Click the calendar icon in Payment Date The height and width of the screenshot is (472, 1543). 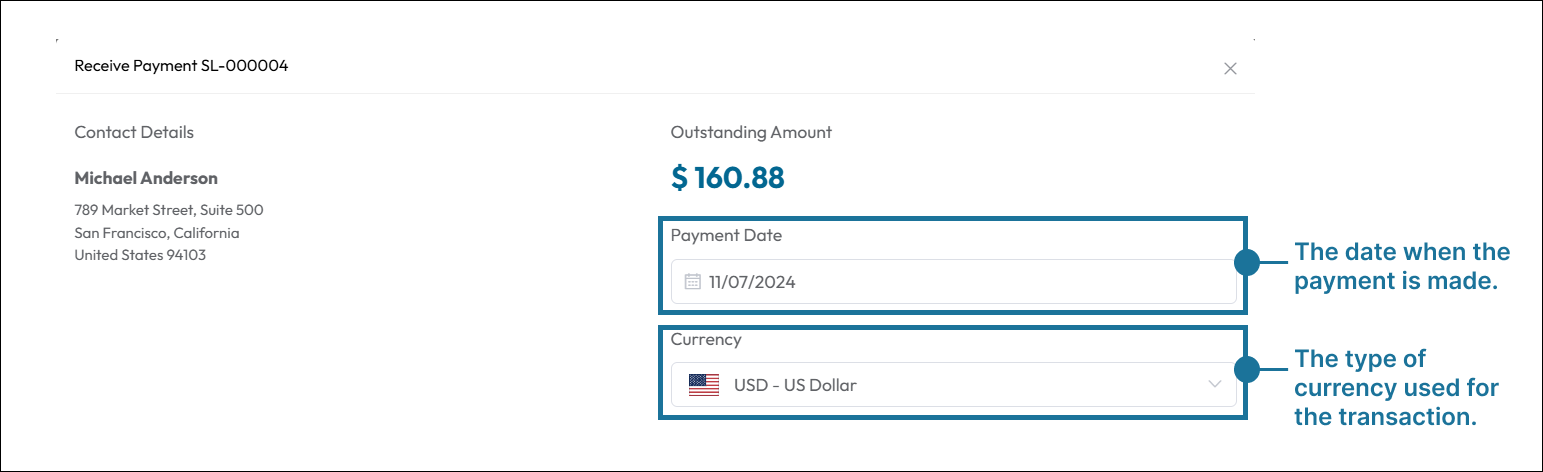click(x=692, y=282)
